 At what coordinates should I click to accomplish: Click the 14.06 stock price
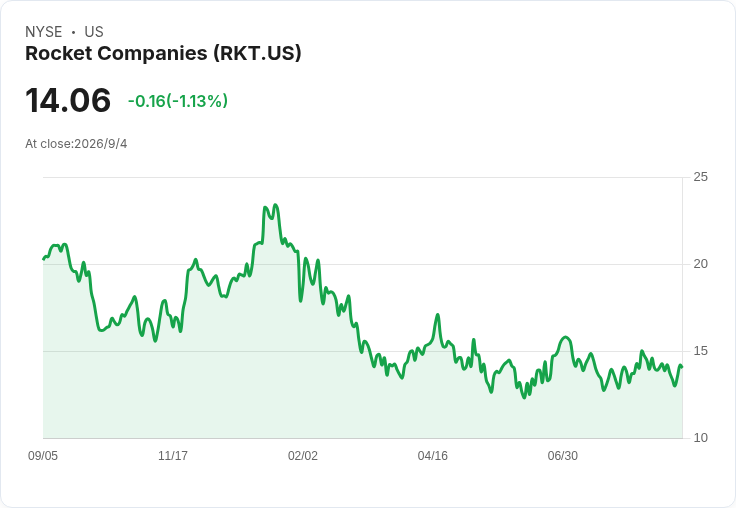(68, 100)
